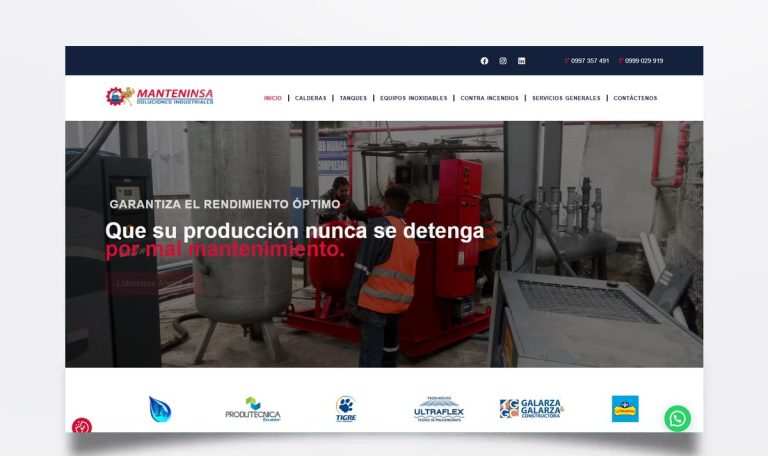Open the Contra Incendios menu item
The width and height of the screenshot is (768, 456).
pos(489,98)
